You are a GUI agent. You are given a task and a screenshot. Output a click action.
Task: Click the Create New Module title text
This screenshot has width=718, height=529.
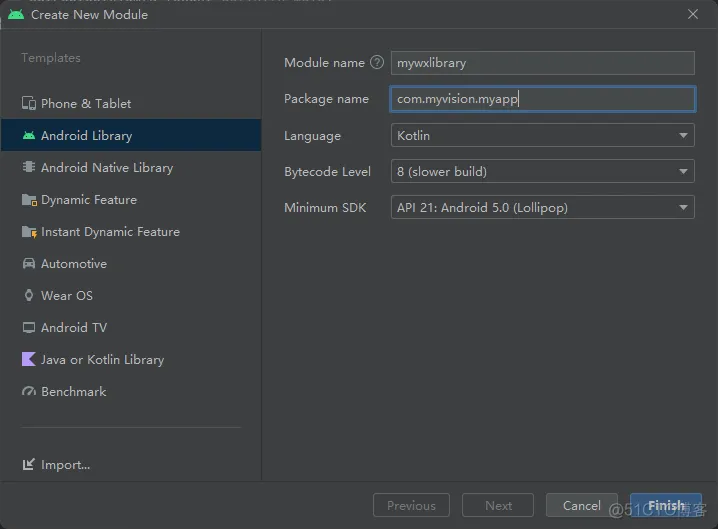point(89,15)
